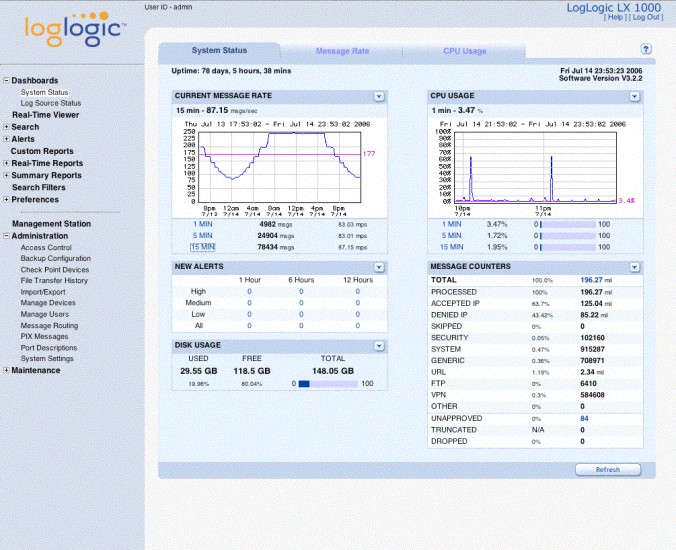Open Disk Usage panel dropdown arrow
This screenshot has width=676, height=550.
coord(379,345)
